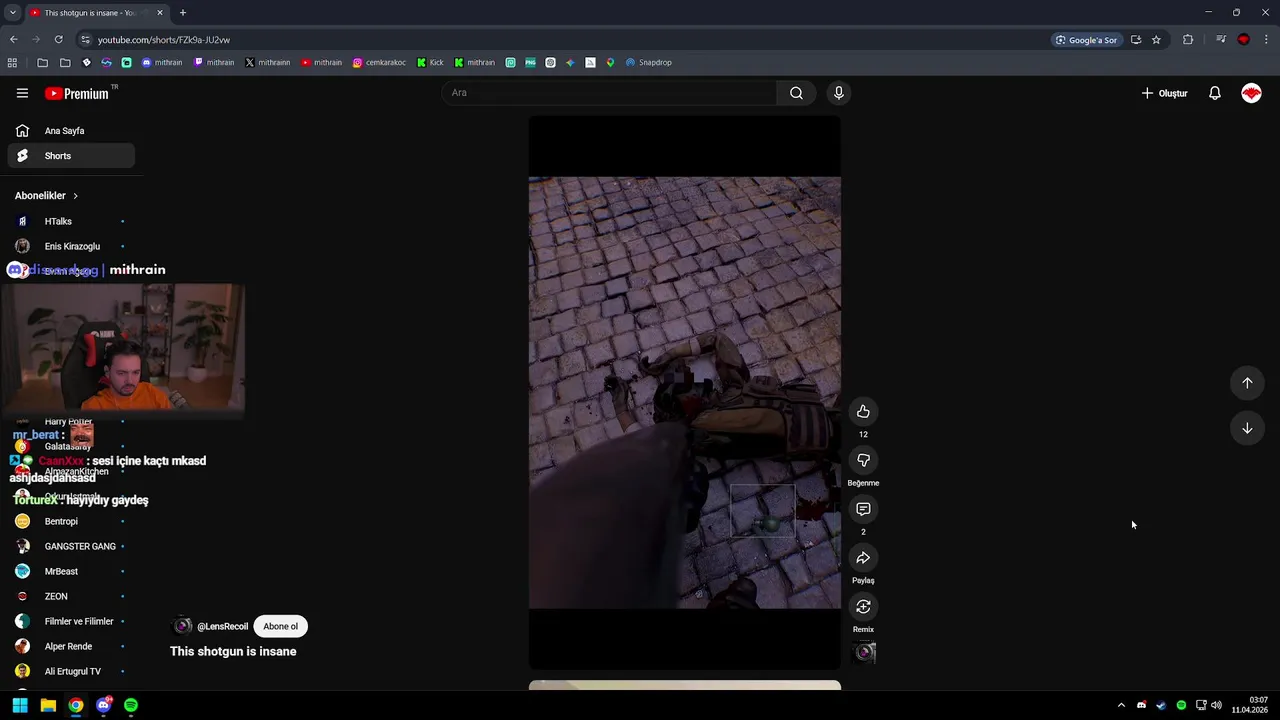The height and width of the screenshot is (720, 1280).
Task: Open Kick bookmark
Action: (431, 62)
